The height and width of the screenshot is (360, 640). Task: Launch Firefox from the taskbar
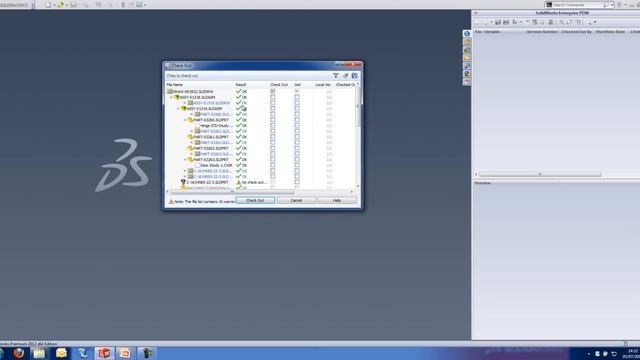[x=19, y=353]
